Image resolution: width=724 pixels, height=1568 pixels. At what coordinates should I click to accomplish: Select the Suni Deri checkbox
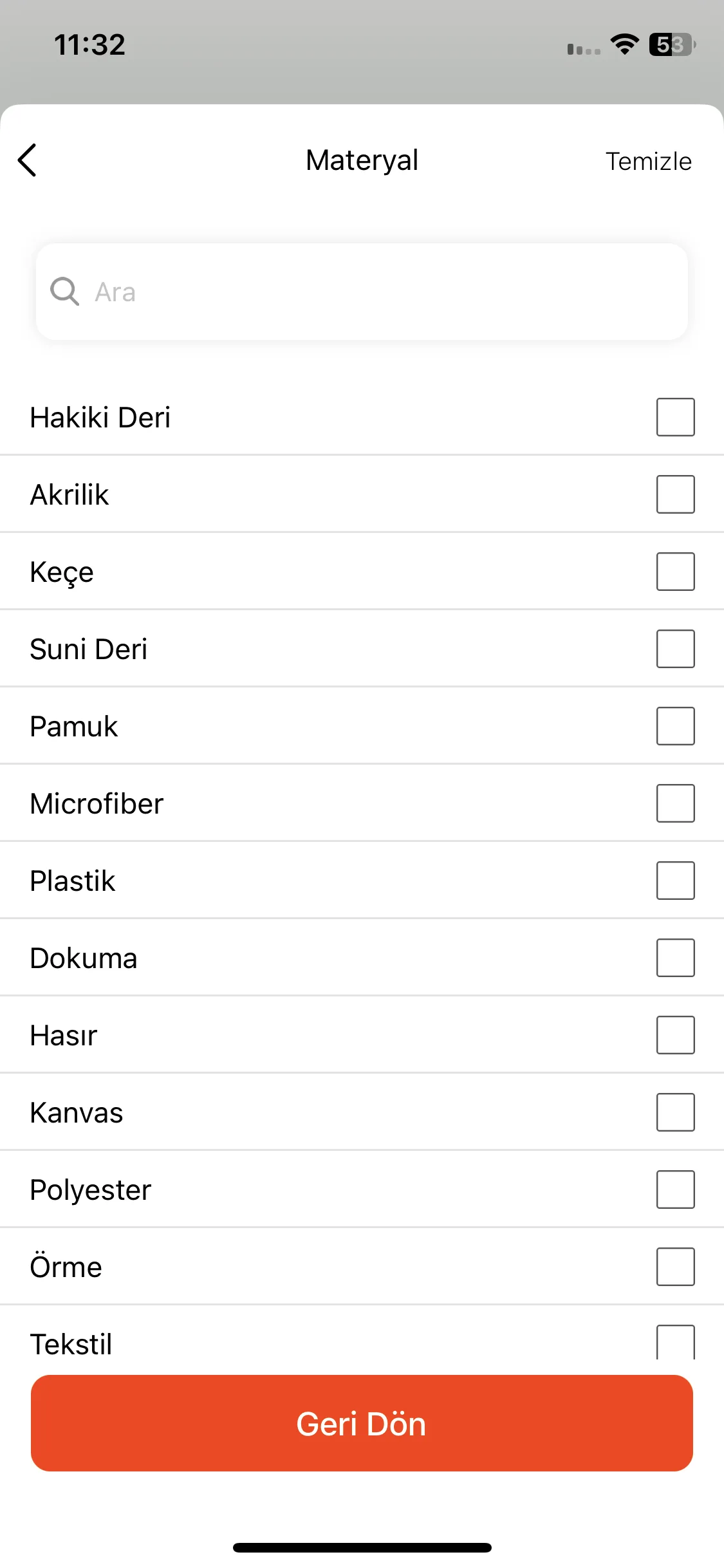tap(675, 649)
